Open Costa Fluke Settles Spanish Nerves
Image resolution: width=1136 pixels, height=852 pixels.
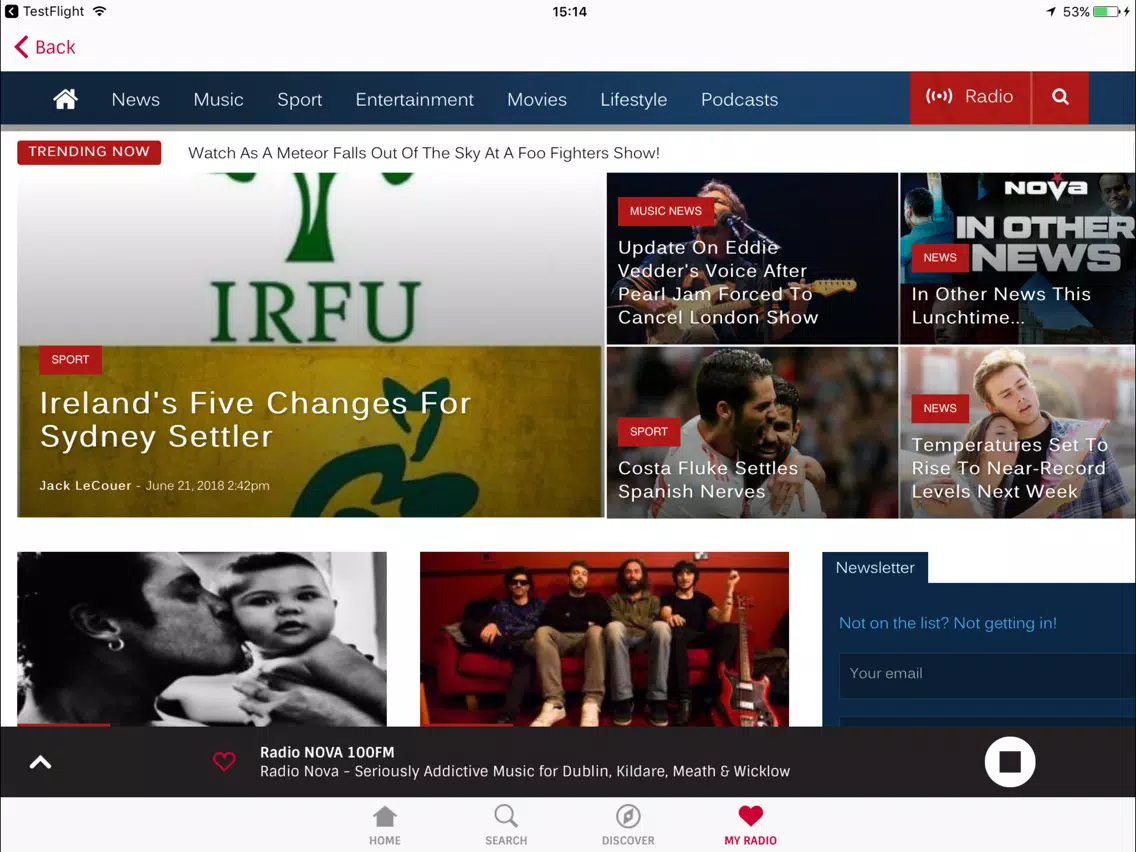click(x=708, y=480)
